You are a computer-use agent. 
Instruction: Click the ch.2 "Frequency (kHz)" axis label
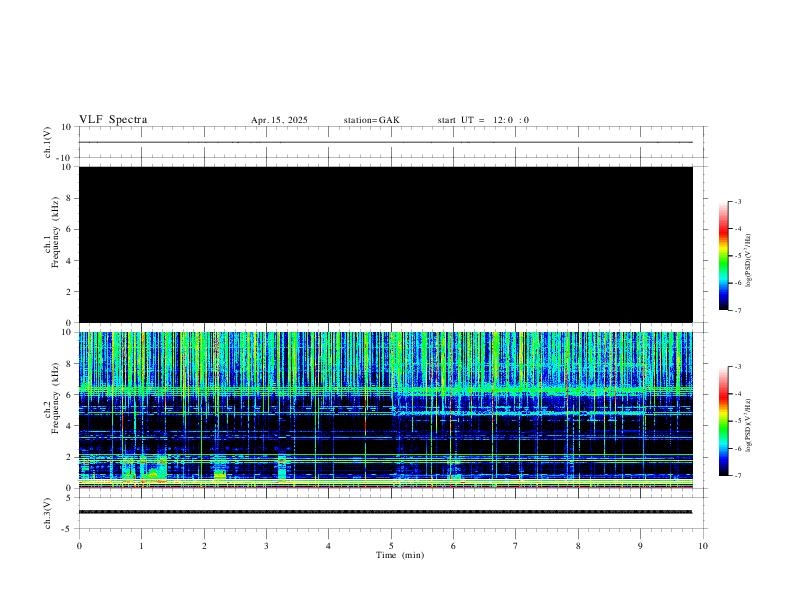coord(55,398)
